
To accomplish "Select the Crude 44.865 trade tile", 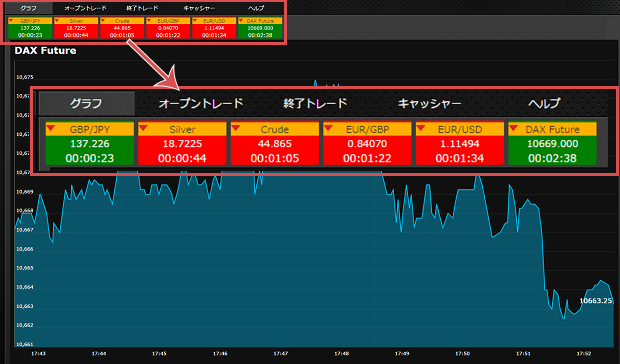I will (275, 143).
